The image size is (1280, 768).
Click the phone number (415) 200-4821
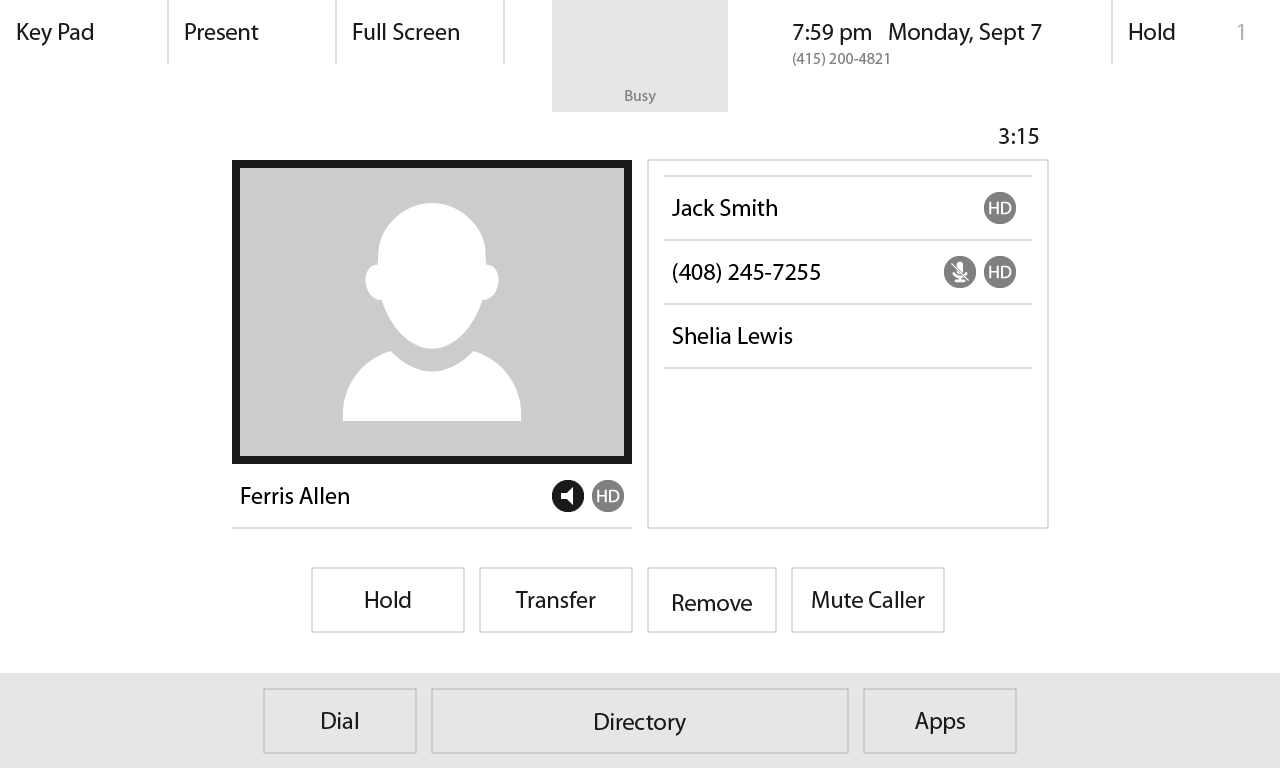click(x=841, y=59)
